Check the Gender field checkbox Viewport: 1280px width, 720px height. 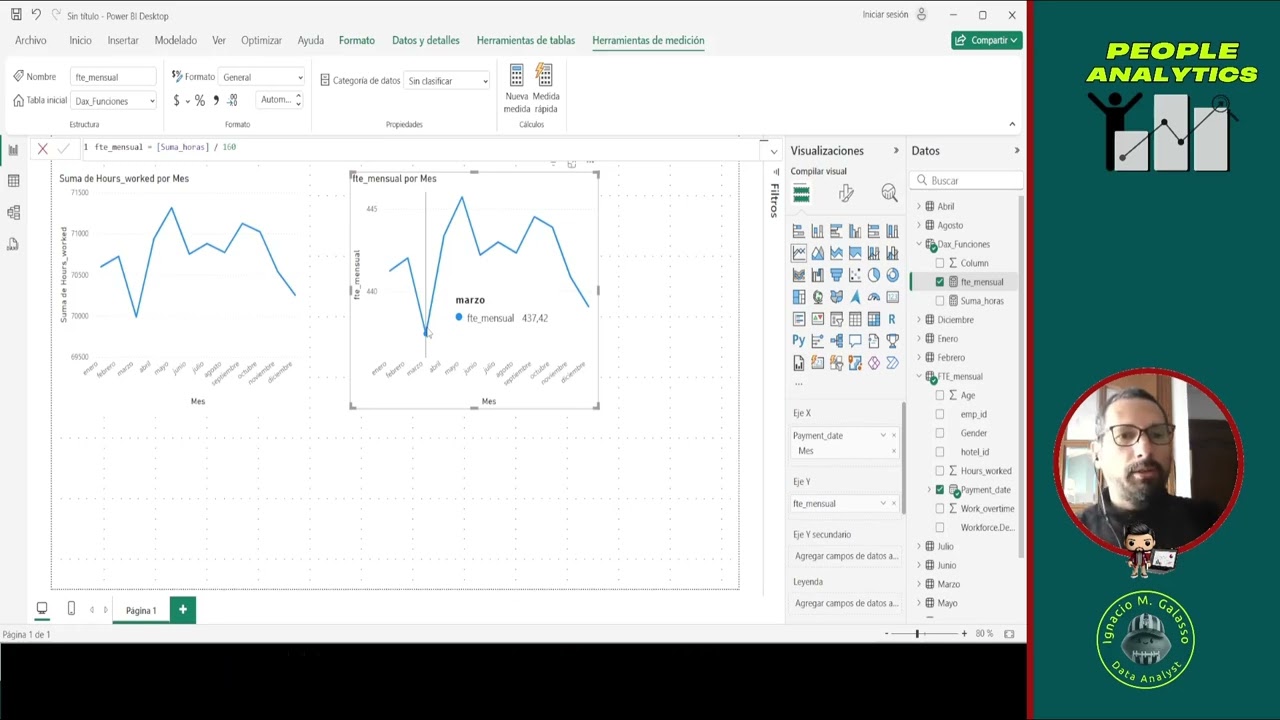pyautogui.click(x=939, y=433)
